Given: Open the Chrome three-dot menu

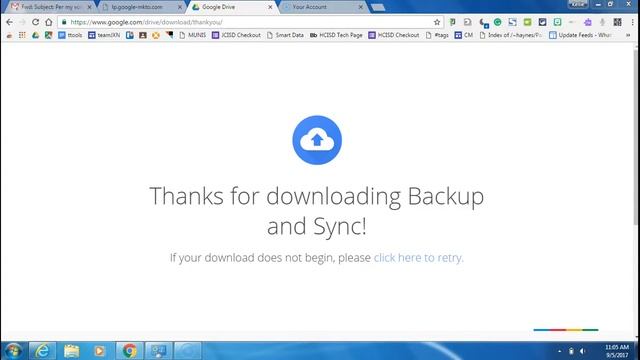Looking at the screenshot, I should pyautogui.click(x=632, y=22).
